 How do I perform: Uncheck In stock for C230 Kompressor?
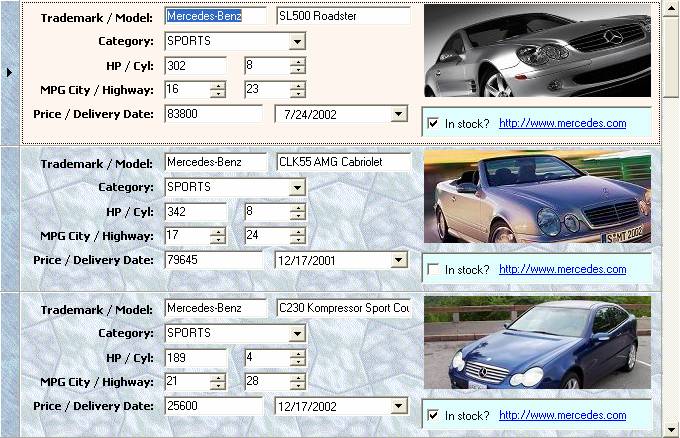(x=433, y=416)
